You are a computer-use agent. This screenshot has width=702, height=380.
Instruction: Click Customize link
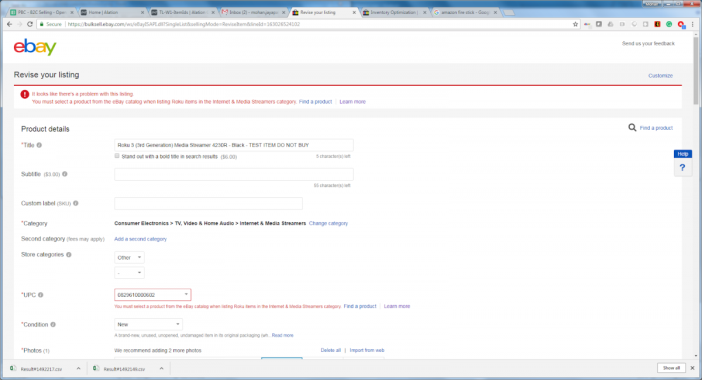coord(660,76)
